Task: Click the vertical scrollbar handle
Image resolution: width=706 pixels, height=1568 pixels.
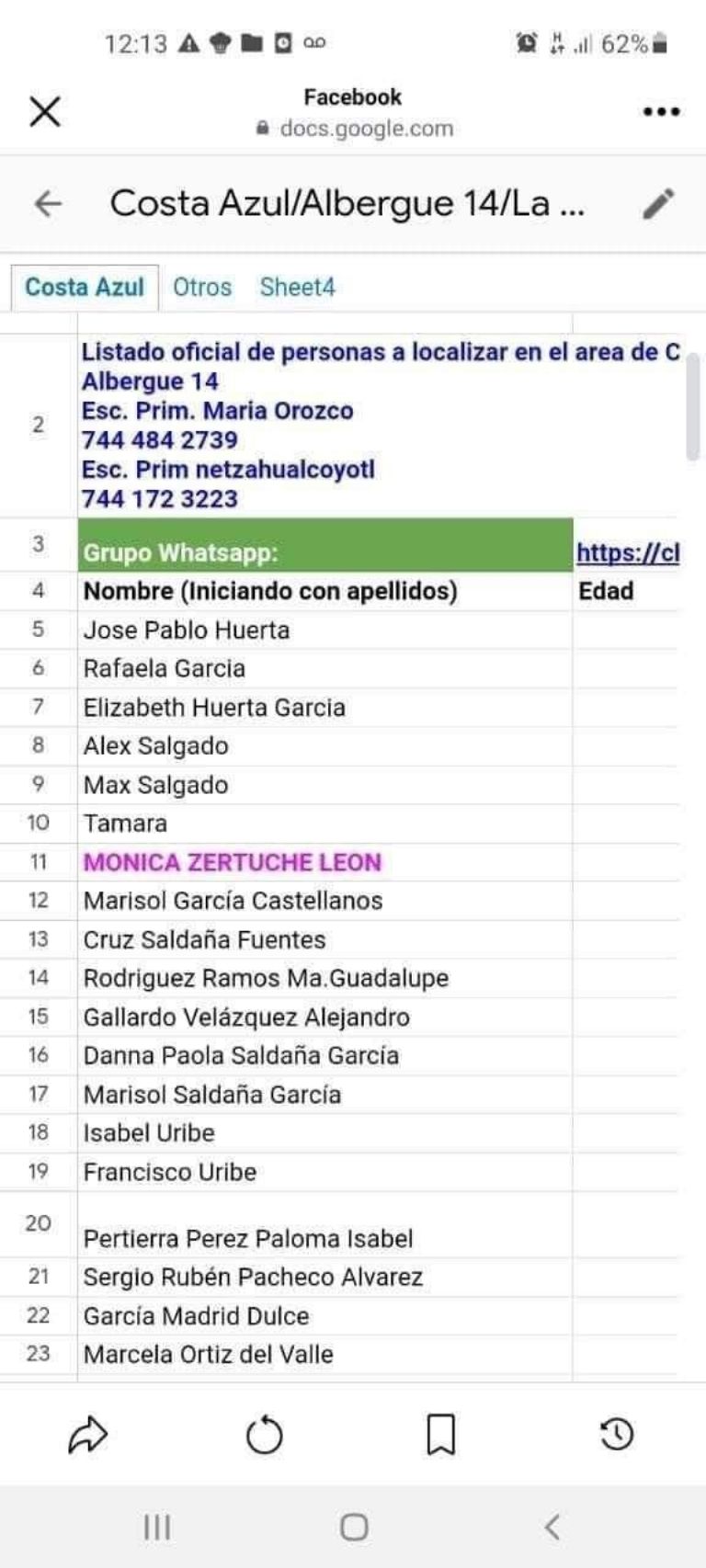Action: coord(693,404)
